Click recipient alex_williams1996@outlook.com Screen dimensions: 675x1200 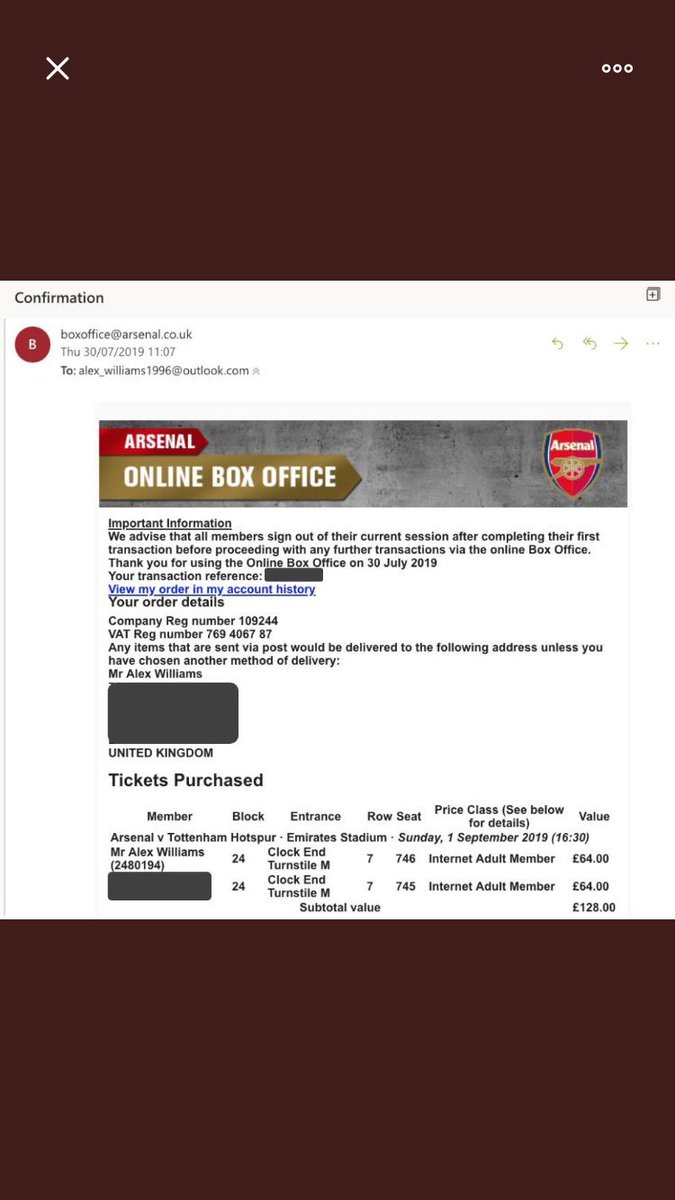(163, 370)
